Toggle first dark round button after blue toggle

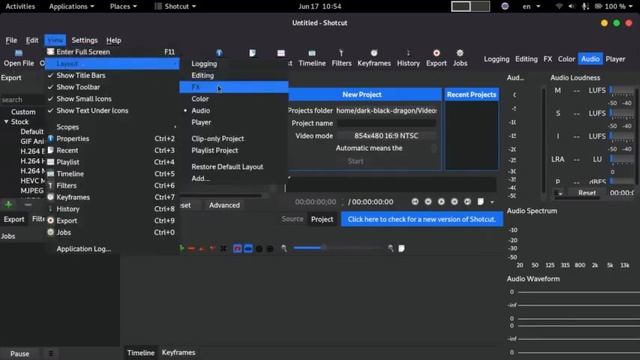pos(259,249)
